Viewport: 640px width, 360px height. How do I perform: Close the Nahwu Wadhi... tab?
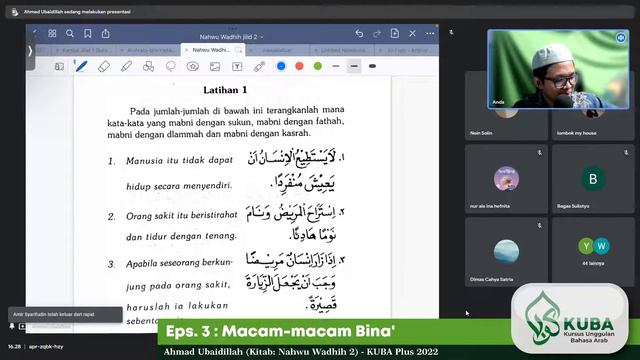pyautogui.click(x=187, y=50)
